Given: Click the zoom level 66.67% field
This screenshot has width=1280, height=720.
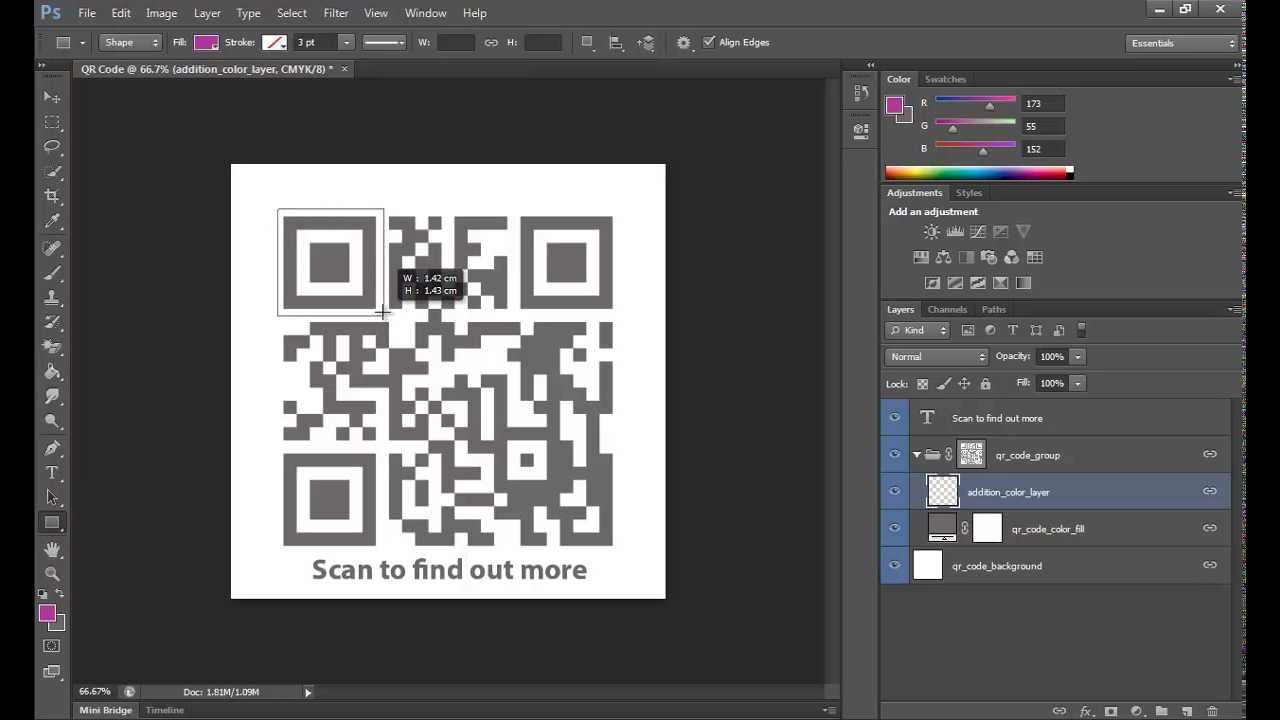Looking at the screenshot, I should point(95,692).
